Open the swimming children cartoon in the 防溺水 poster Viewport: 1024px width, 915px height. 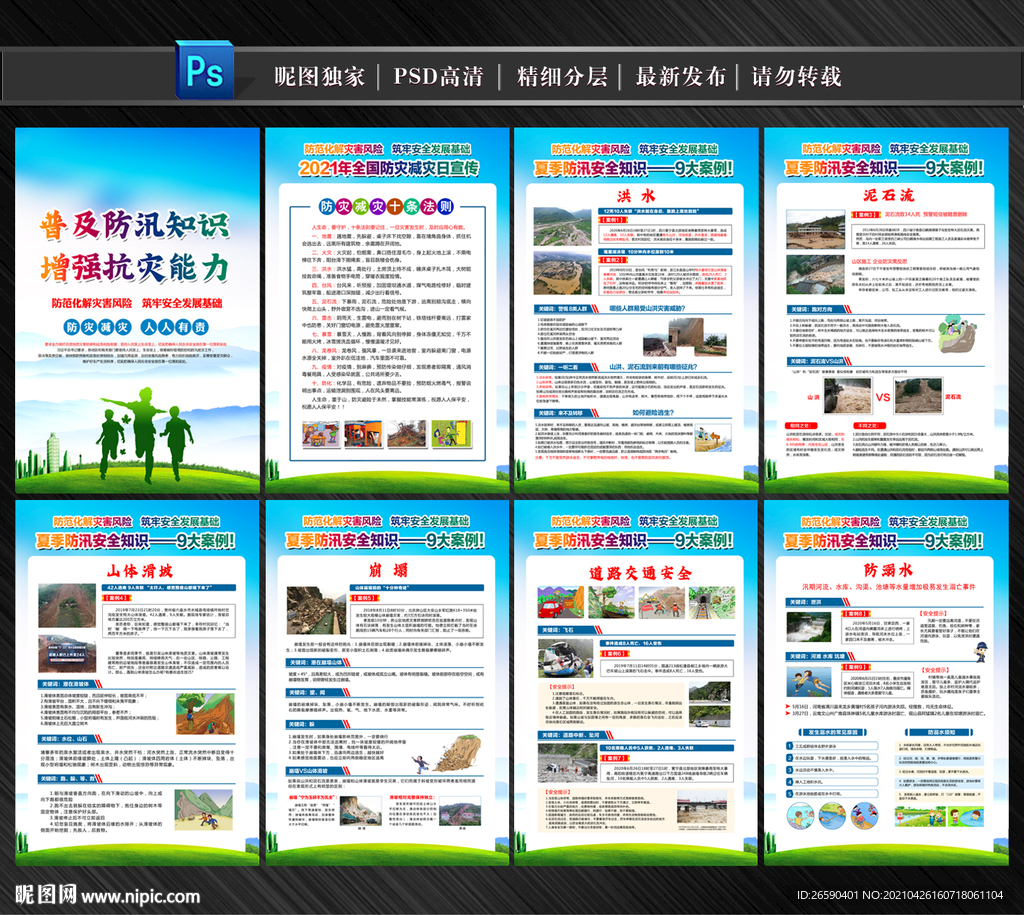pos(808,684)
